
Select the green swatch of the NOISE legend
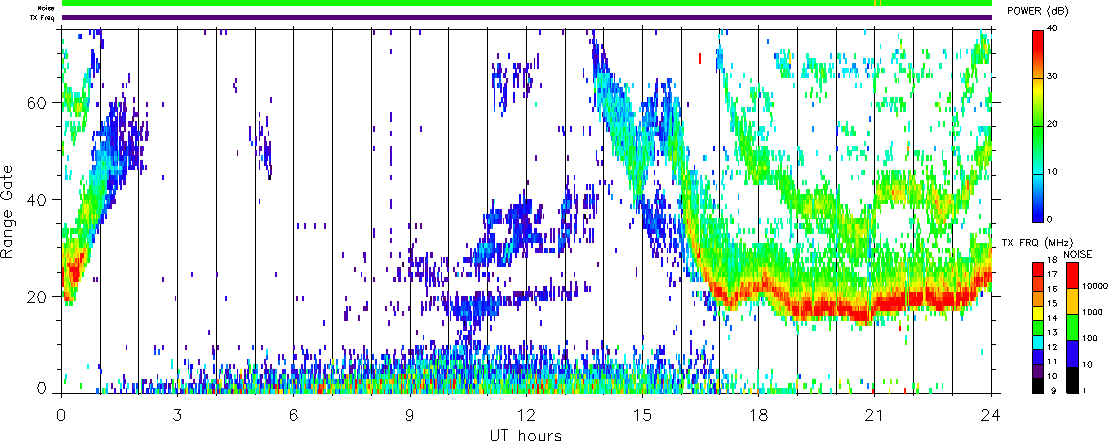pos(1072,327)
